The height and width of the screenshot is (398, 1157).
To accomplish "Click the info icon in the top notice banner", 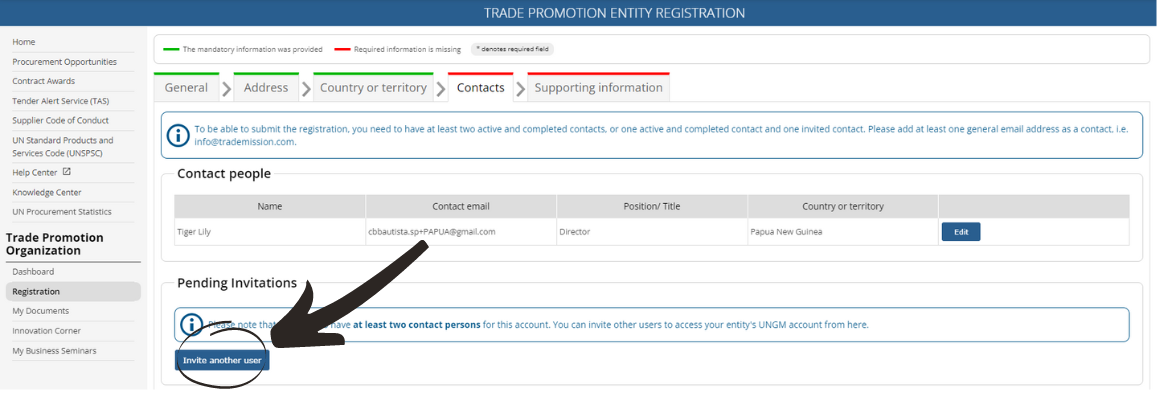I will [x=178, y=135].
